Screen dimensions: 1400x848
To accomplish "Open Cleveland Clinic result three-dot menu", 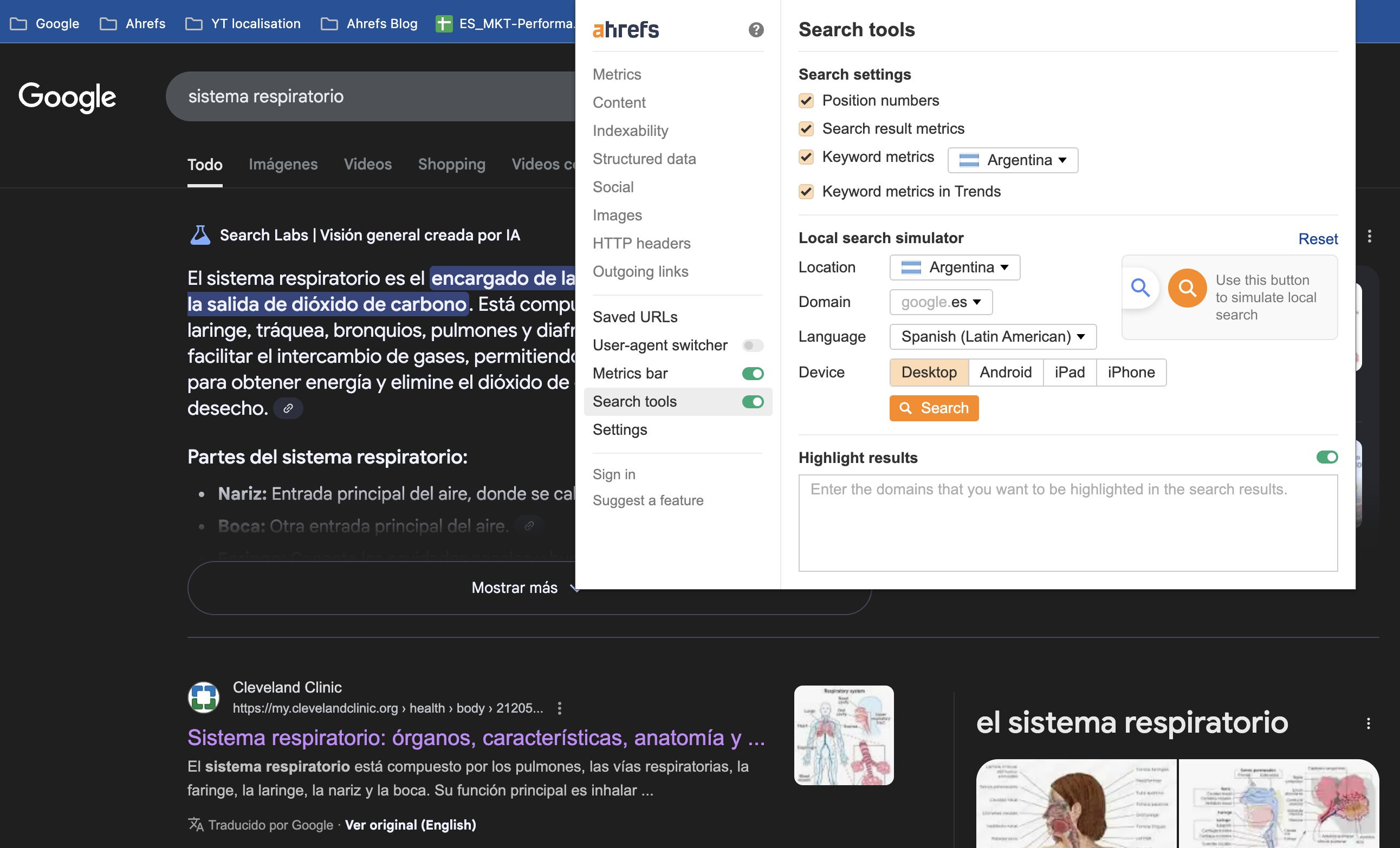I will (x=560, y=708).
